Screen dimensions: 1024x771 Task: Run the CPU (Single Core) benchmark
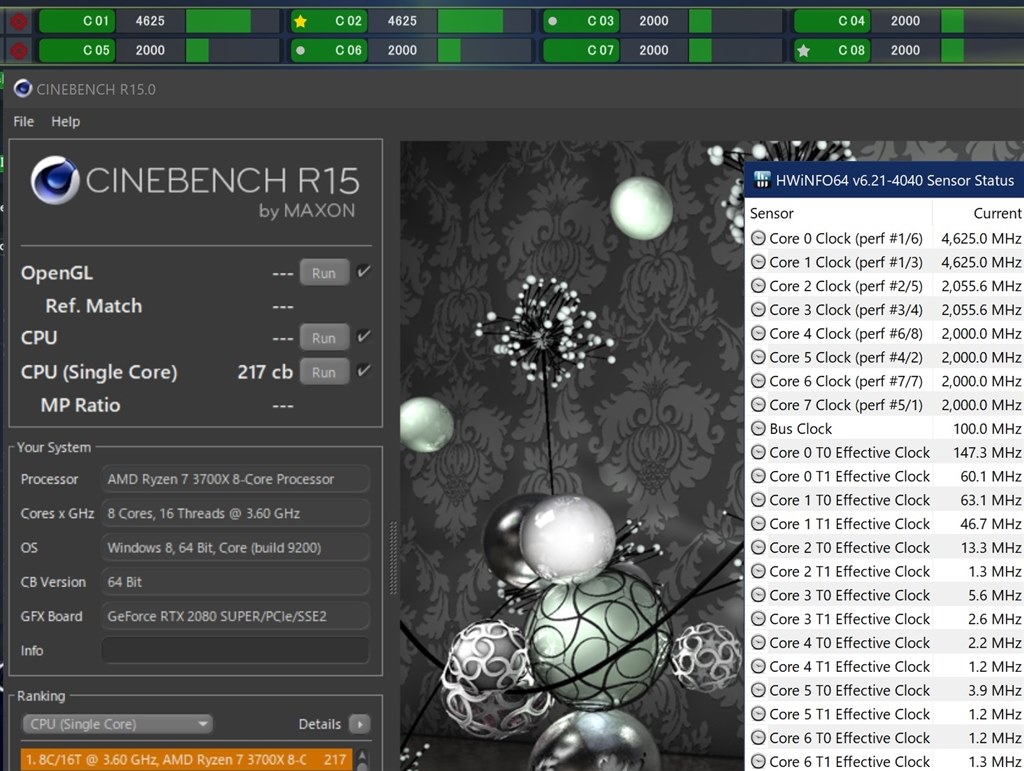coord(324,372)
